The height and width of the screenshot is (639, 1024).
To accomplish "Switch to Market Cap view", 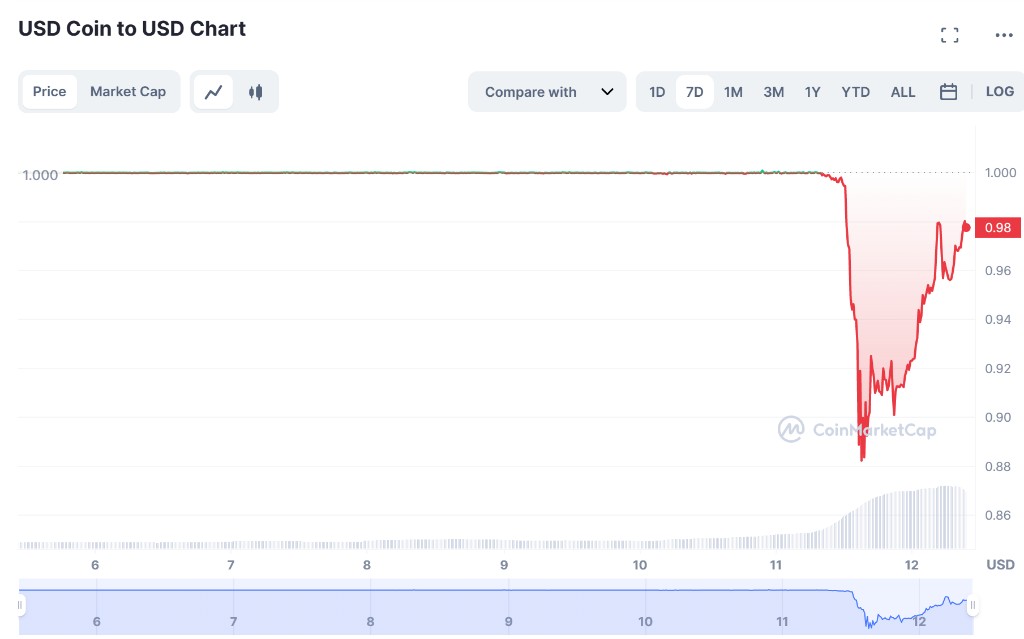I will pos(128,92).
